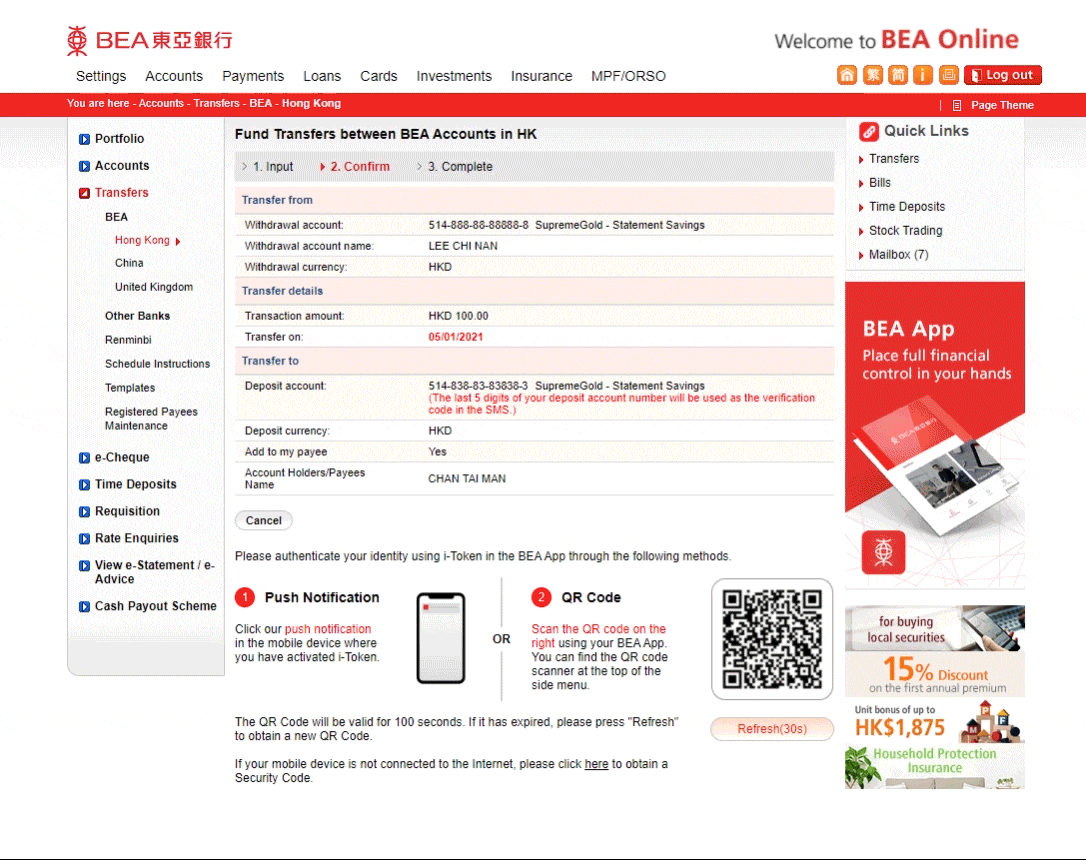Screen dimensions: 1086x860
Task: Open the 15% Discount local securities banner
Action: point(935,651)
